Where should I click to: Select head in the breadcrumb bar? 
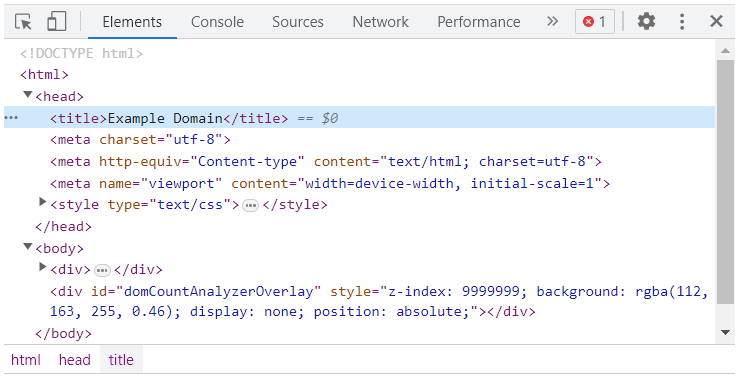tap(75, 360)
